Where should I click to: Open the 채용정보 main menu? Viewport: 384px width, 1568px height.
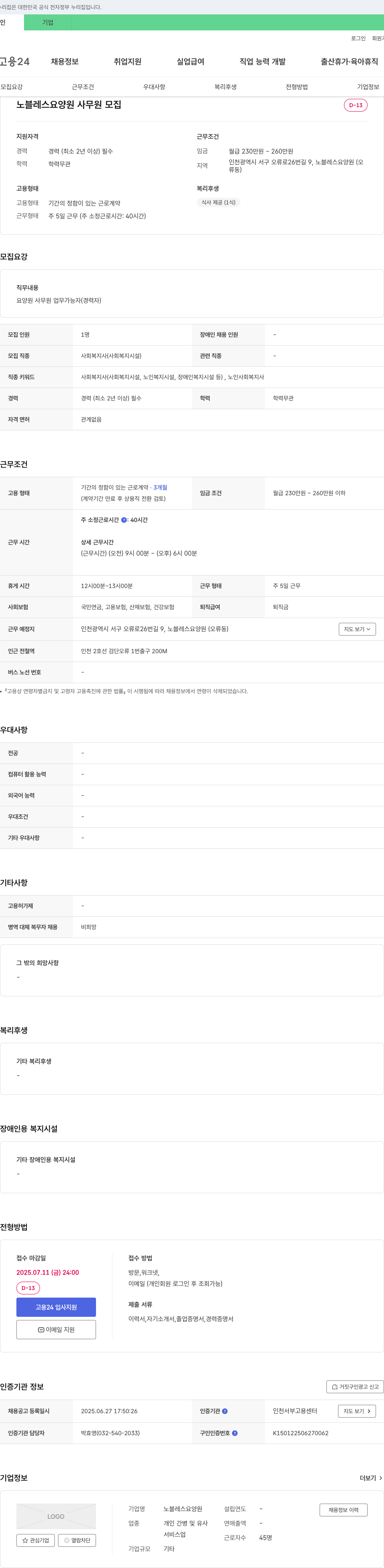click(x=64, y=62)
